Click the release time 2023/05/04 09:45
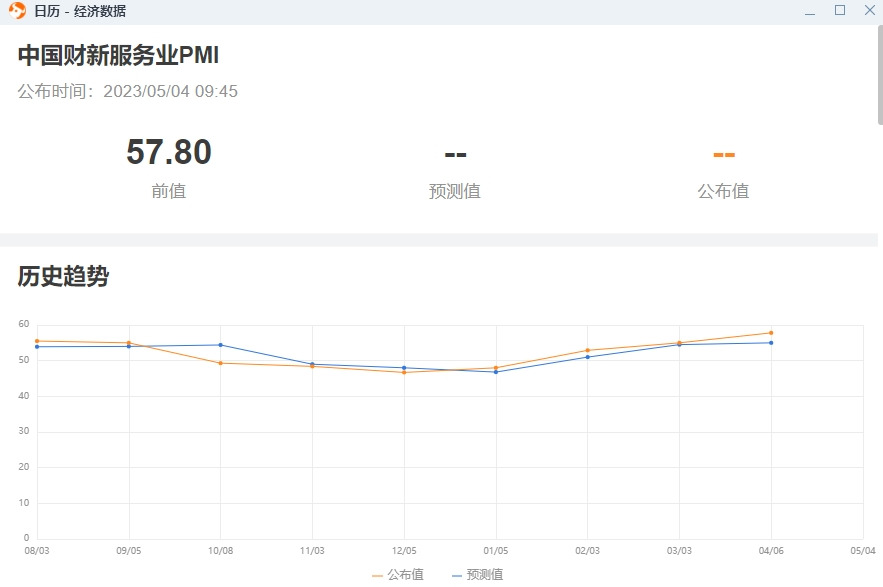This screenshot has height=587, width=883. pyautogui.click(x=171, y=91)
